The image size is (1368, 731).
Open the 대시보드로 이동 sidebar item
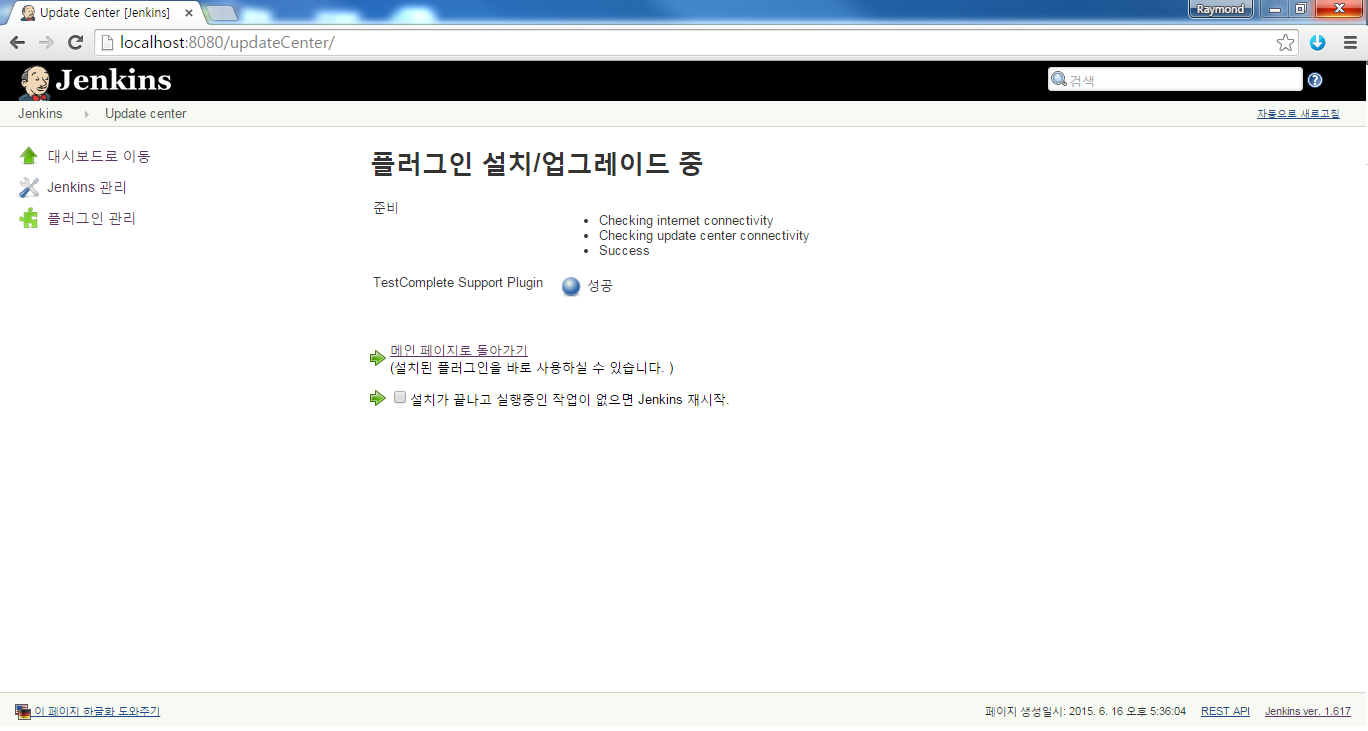[99, 156]
